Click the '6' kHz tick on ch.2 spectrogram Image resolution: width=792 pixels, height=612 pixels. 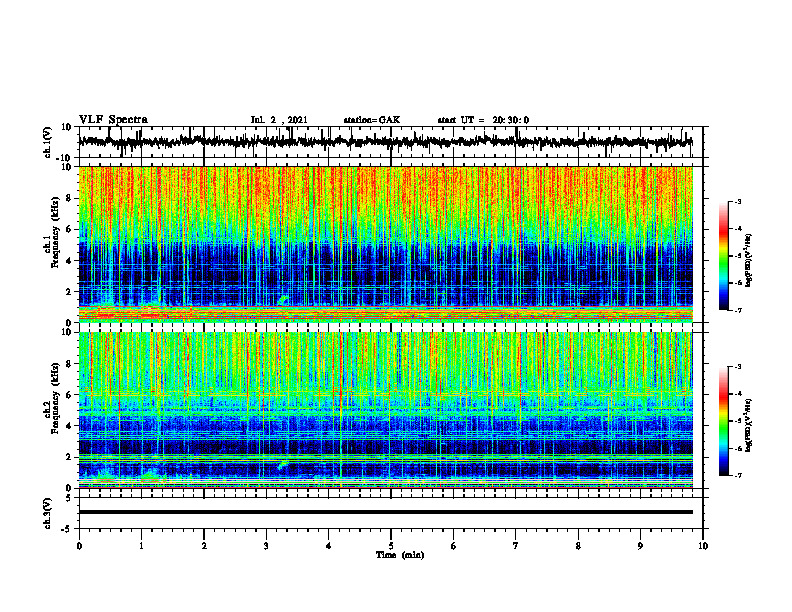[x=69, y=395]
